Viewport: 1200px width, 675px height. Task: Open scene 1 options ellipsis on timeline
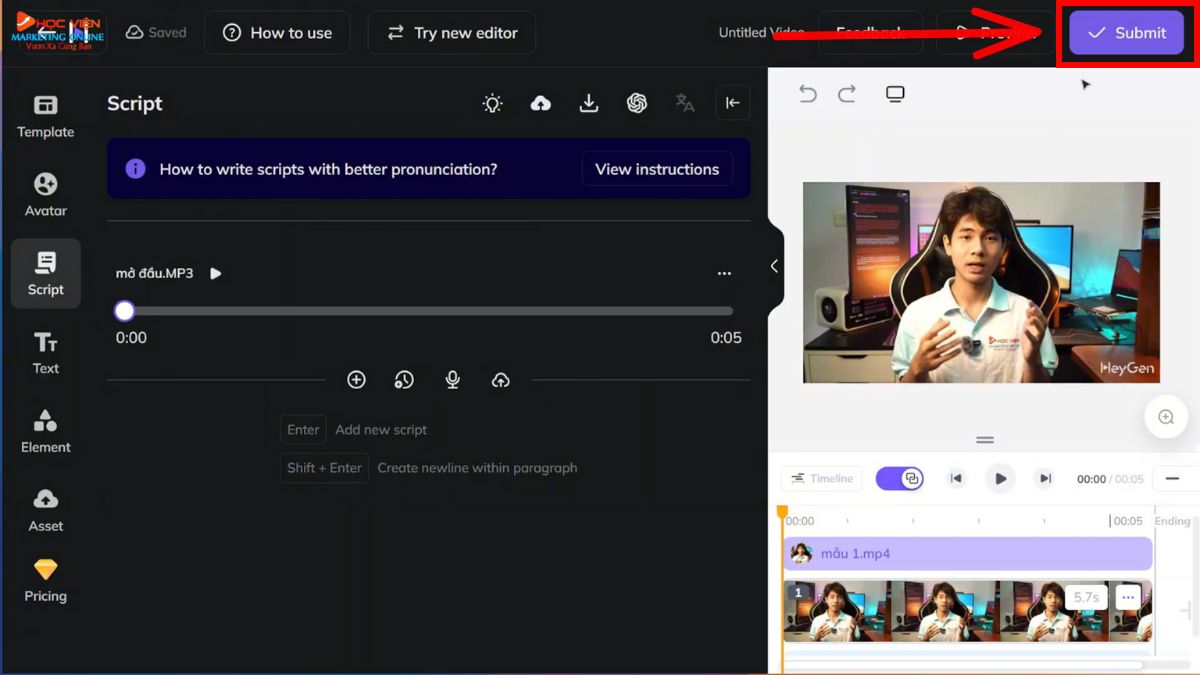point(1128,598)
